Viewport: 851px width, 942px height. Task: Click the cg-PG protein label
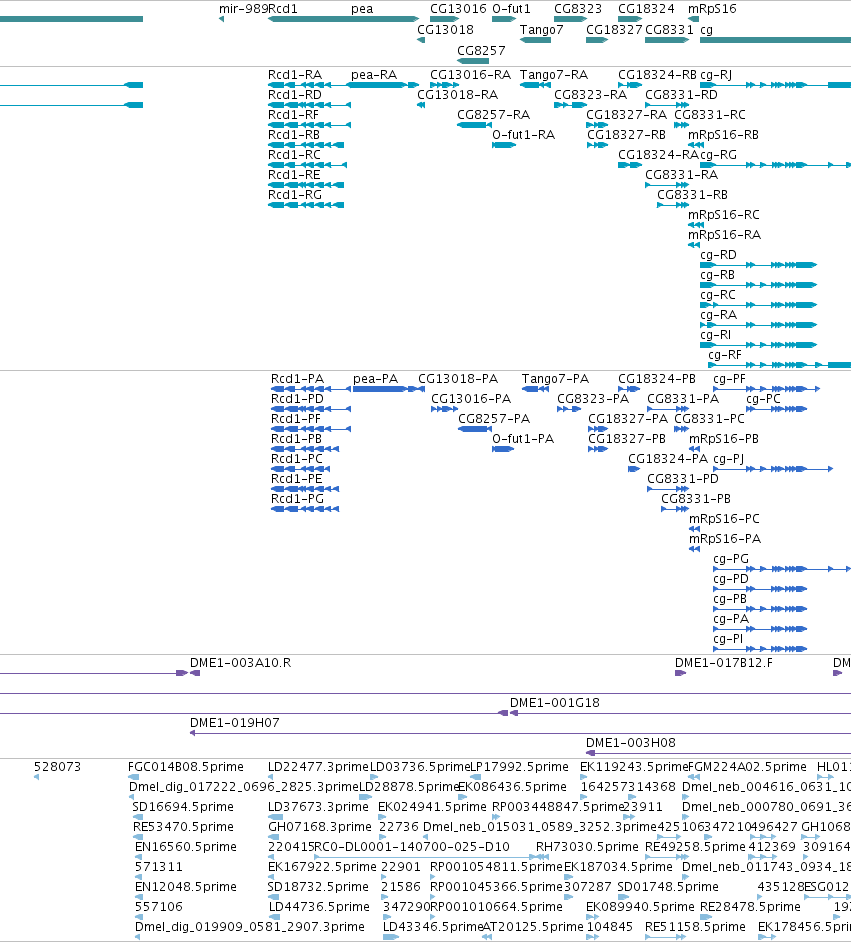pyautogui.click(x=731, y=559)
